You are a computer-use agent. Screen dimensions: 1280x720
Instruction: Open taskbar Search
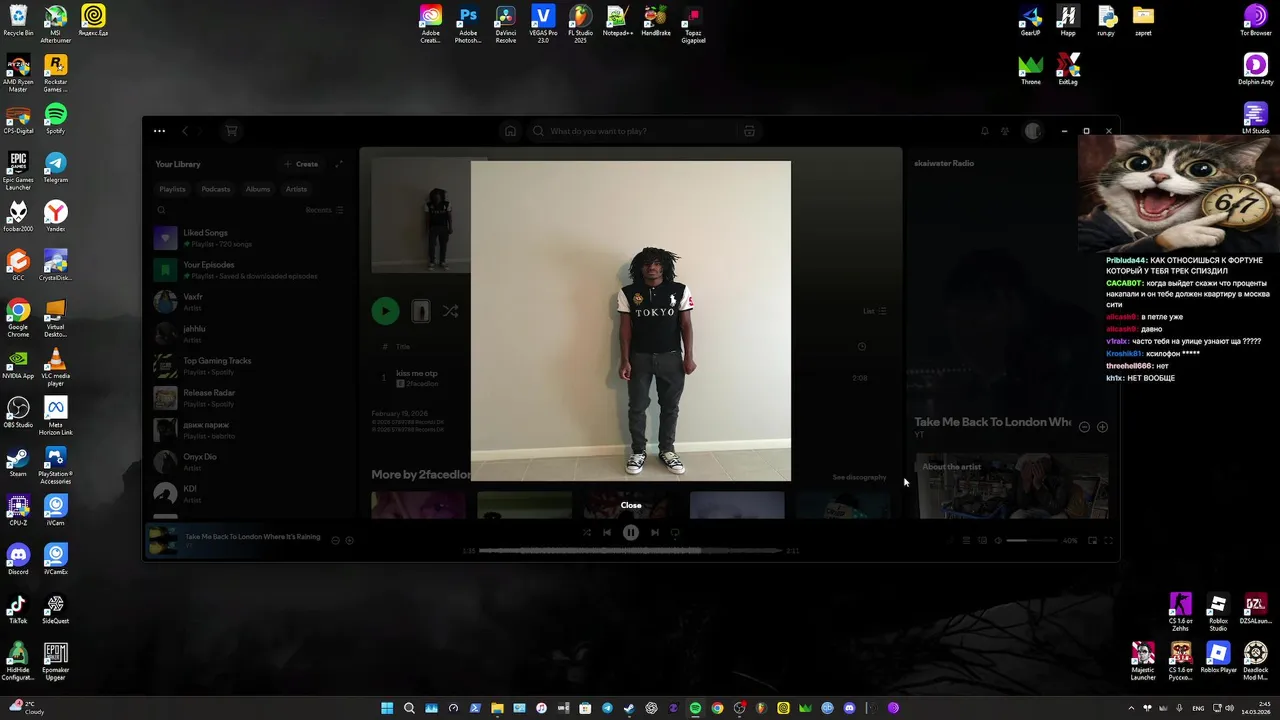(409, 708)
